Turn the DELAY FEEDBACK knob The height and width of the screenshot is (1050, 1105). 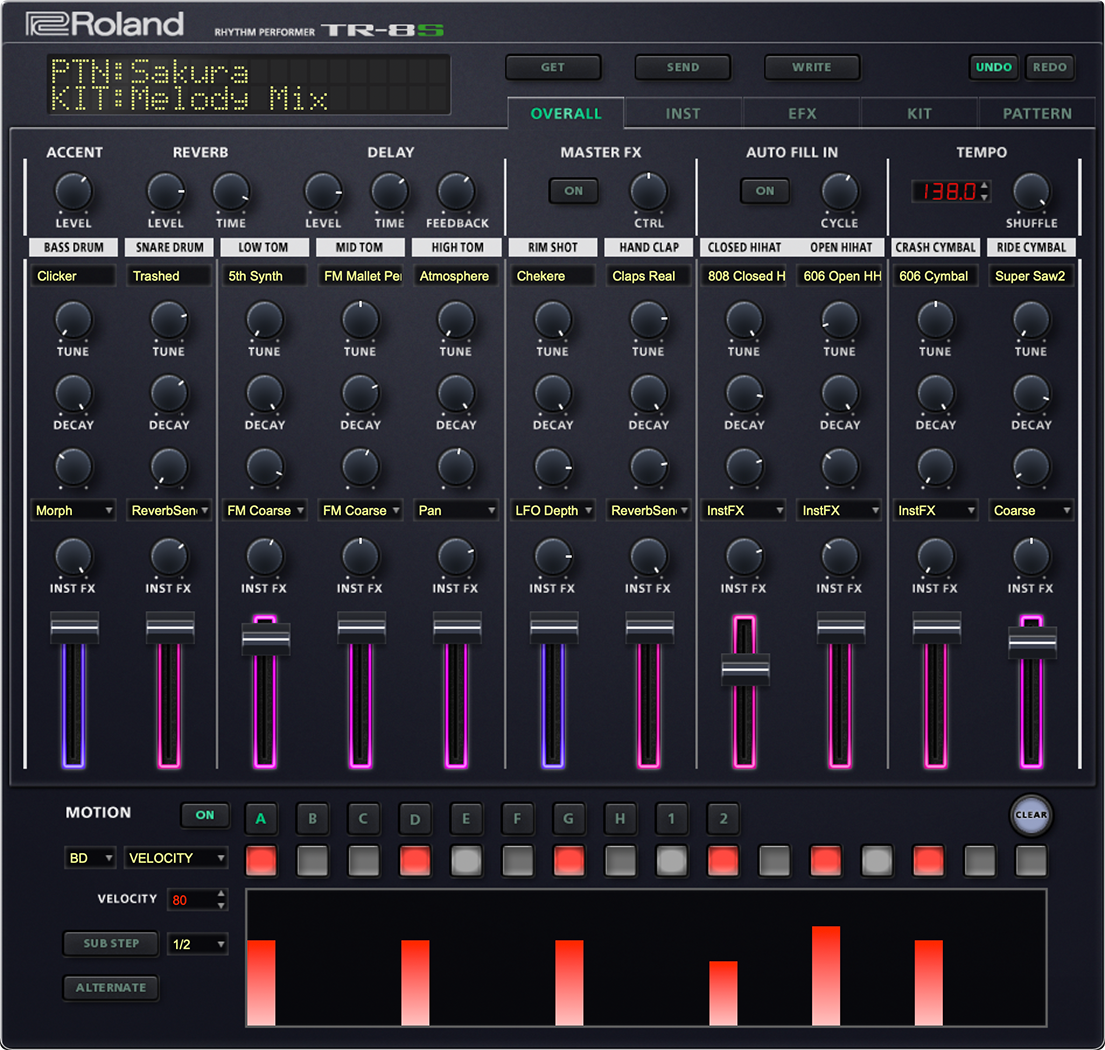(456, 189)
